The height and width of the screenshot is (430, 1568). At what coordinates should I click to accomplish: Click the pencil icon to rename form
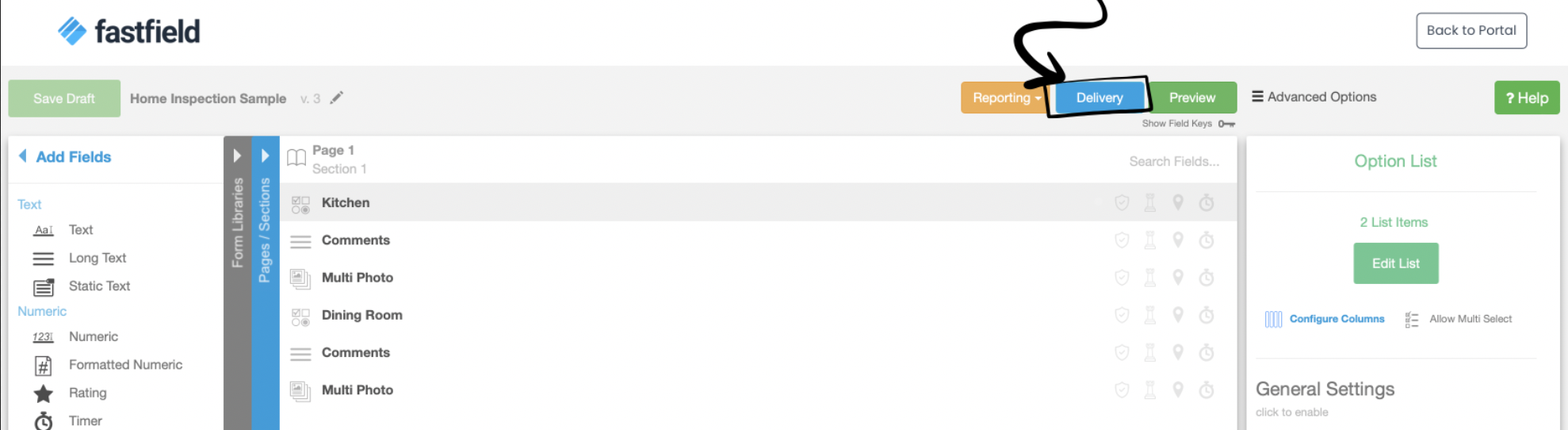[337, 98]
